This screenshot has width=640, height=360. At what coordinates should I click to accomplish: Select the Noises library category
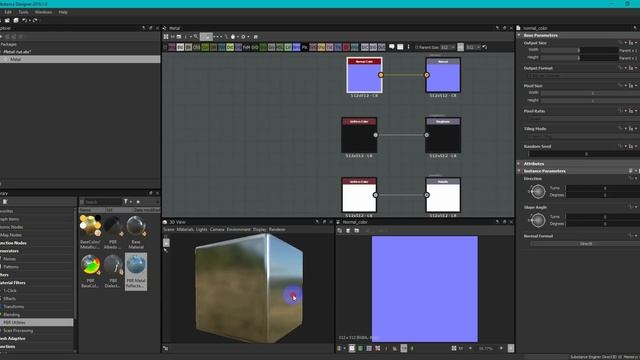[9, 259]
